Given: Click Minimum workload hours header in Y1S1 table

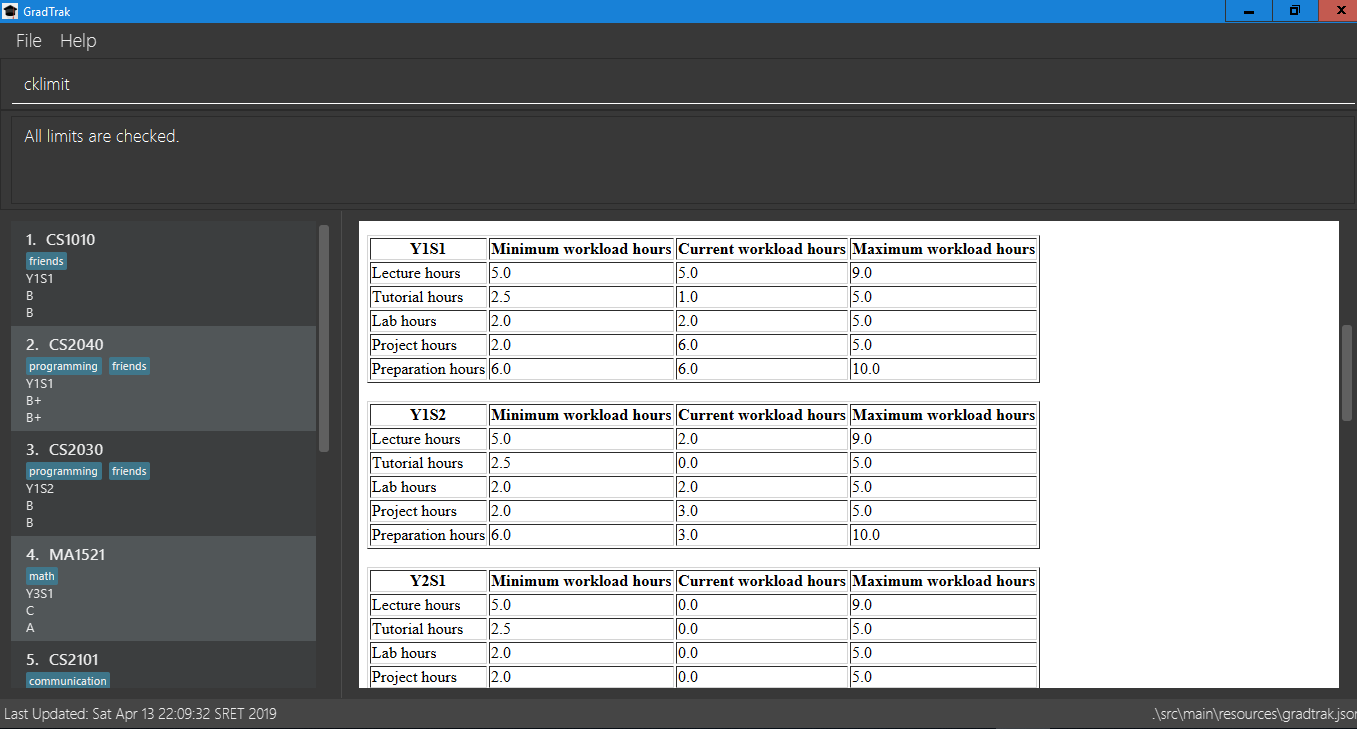Looking at the screenshot, I should pos(582,249).
